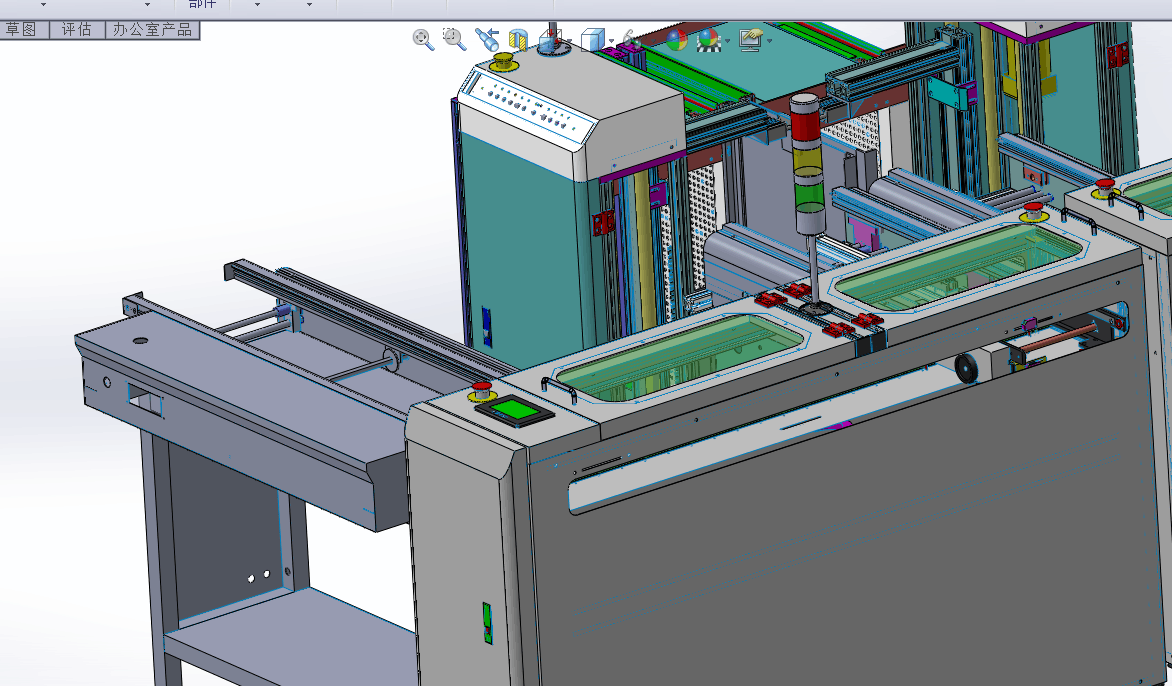Image resolution: width=1172 pixels, height=686 pixels.
Task: Expand the Display Style dropdown arrow
Action: pos(611,41)
